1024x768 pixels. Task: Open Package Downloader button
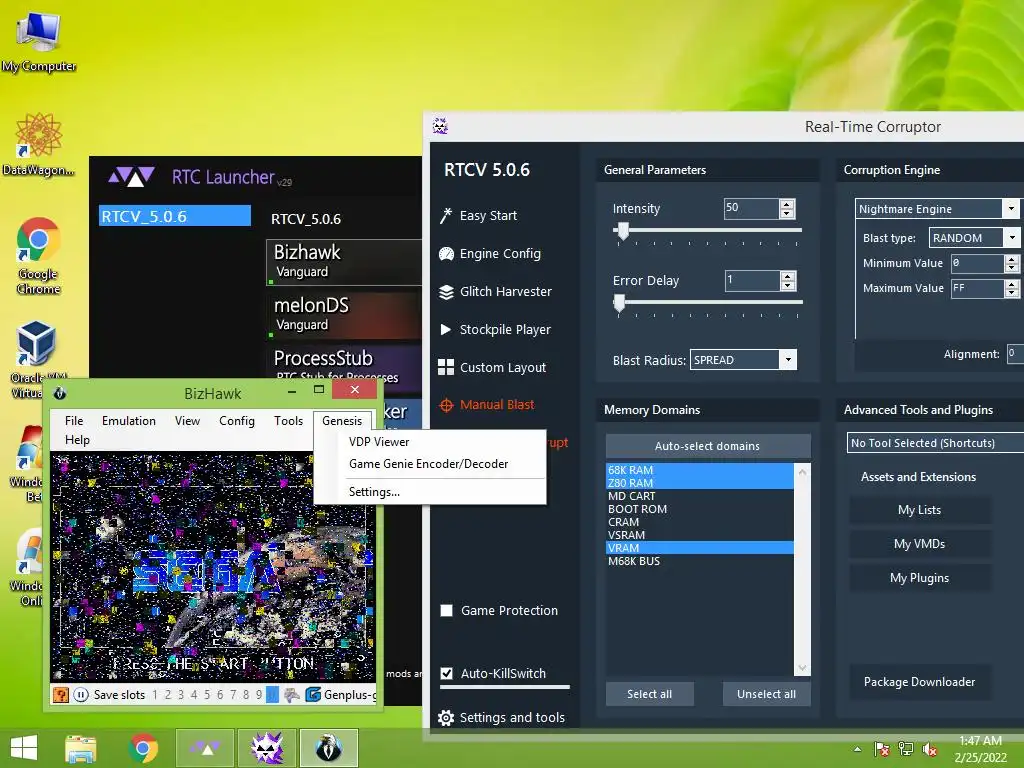click(x=920, y=682)
